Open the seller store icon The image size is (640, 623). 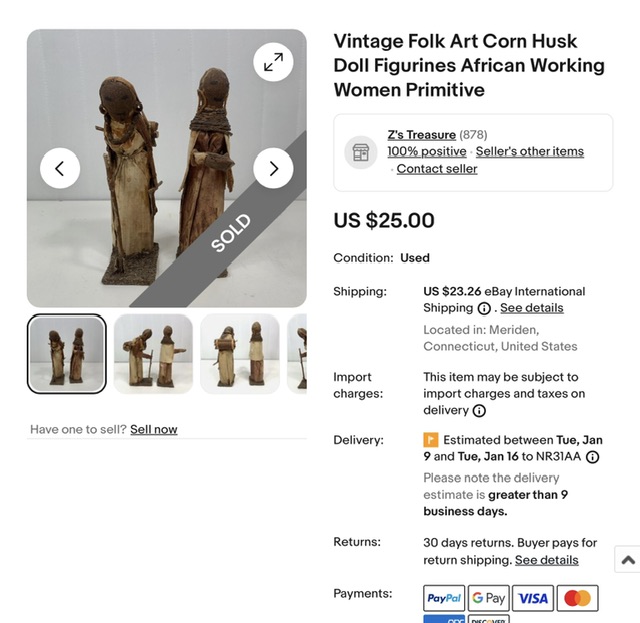[361, 152]
